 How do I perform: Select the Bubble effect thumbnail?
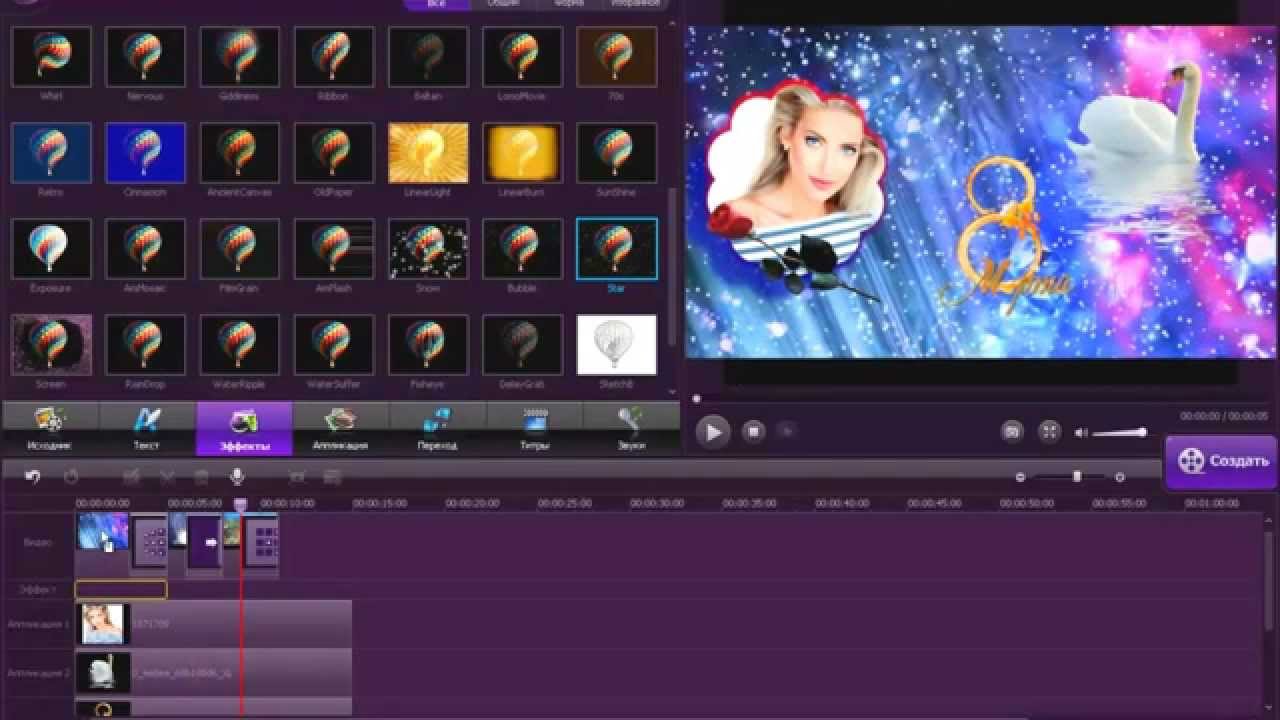pyautogui.click(x=522, y=248)
